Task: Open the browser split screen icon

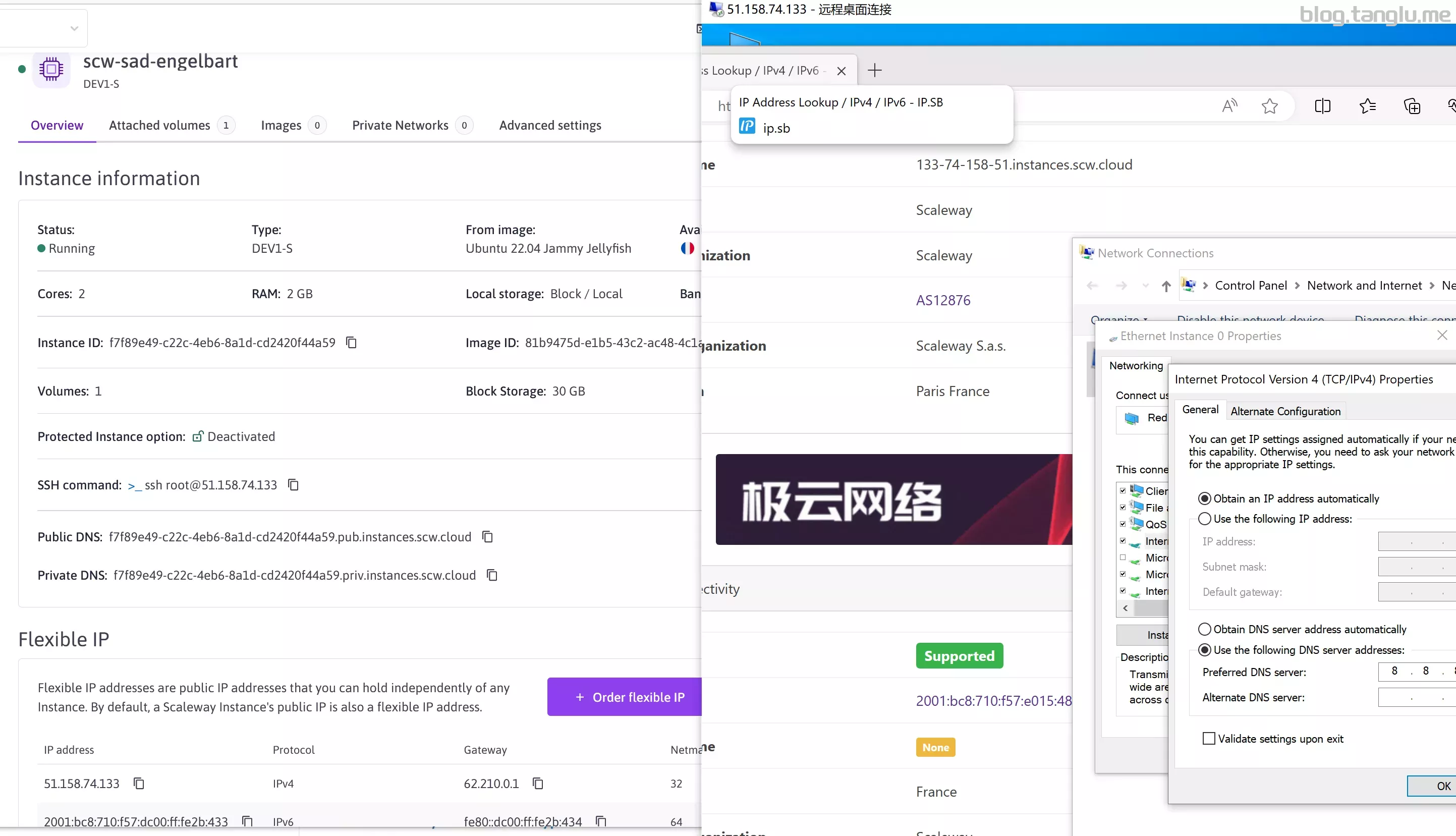Action: tap(1322, 106)
